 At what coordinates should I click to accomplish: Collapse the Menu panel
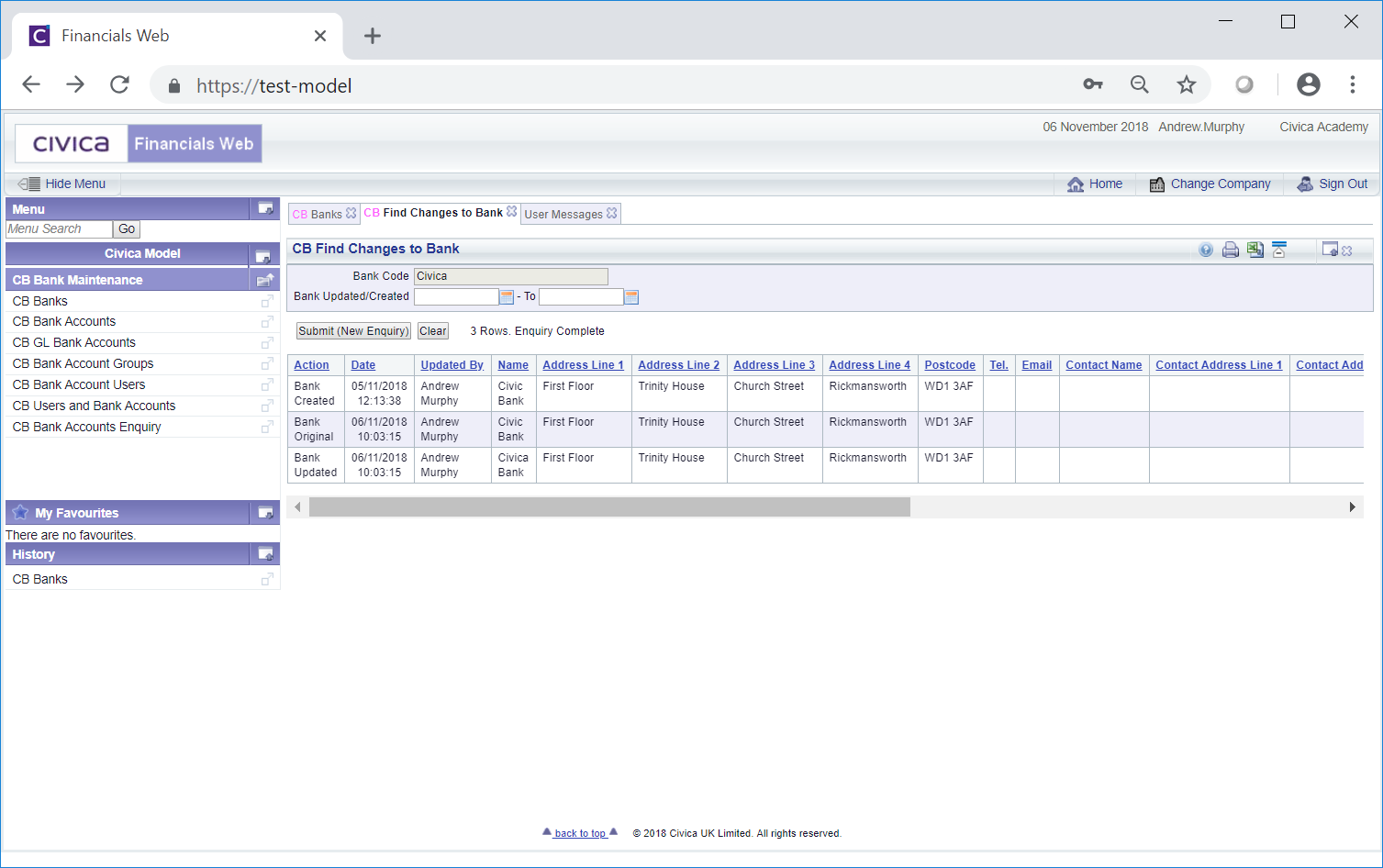click(x=265, y=208)
